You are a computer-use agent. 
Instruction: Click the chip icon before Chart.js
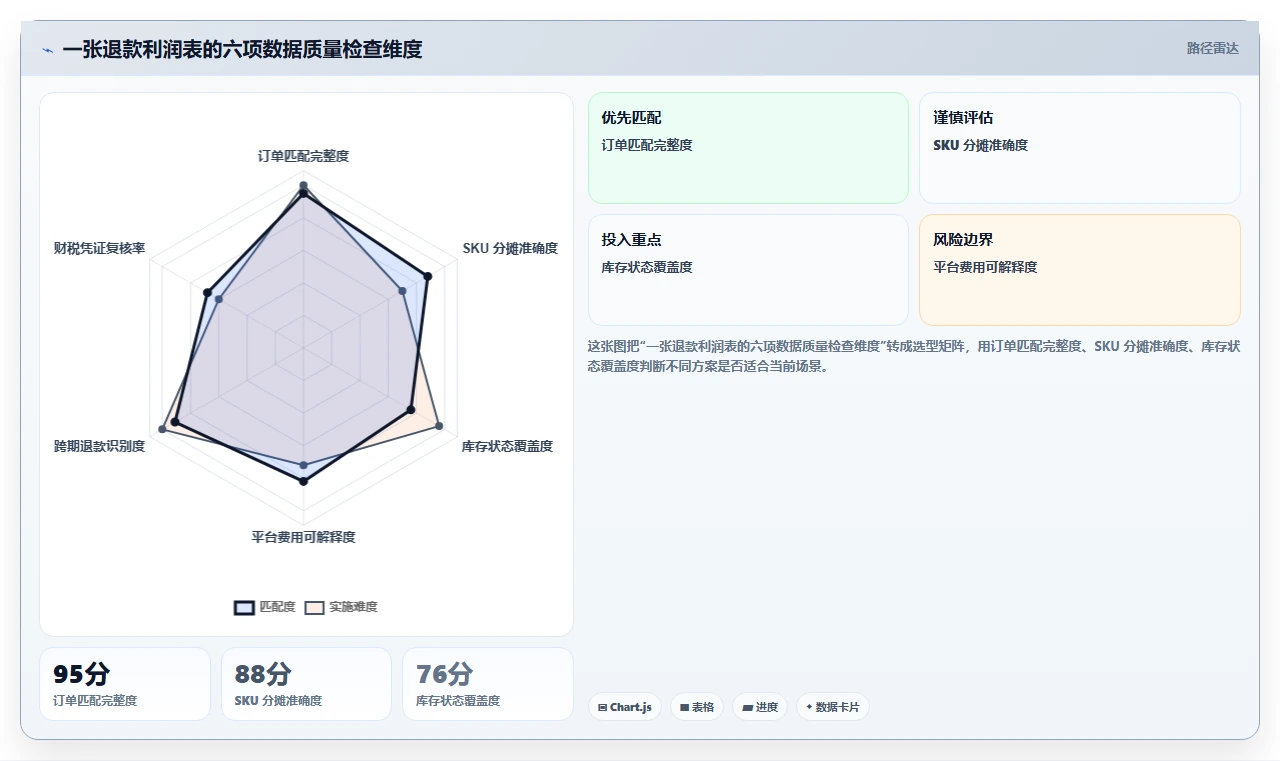click(602, 707)
